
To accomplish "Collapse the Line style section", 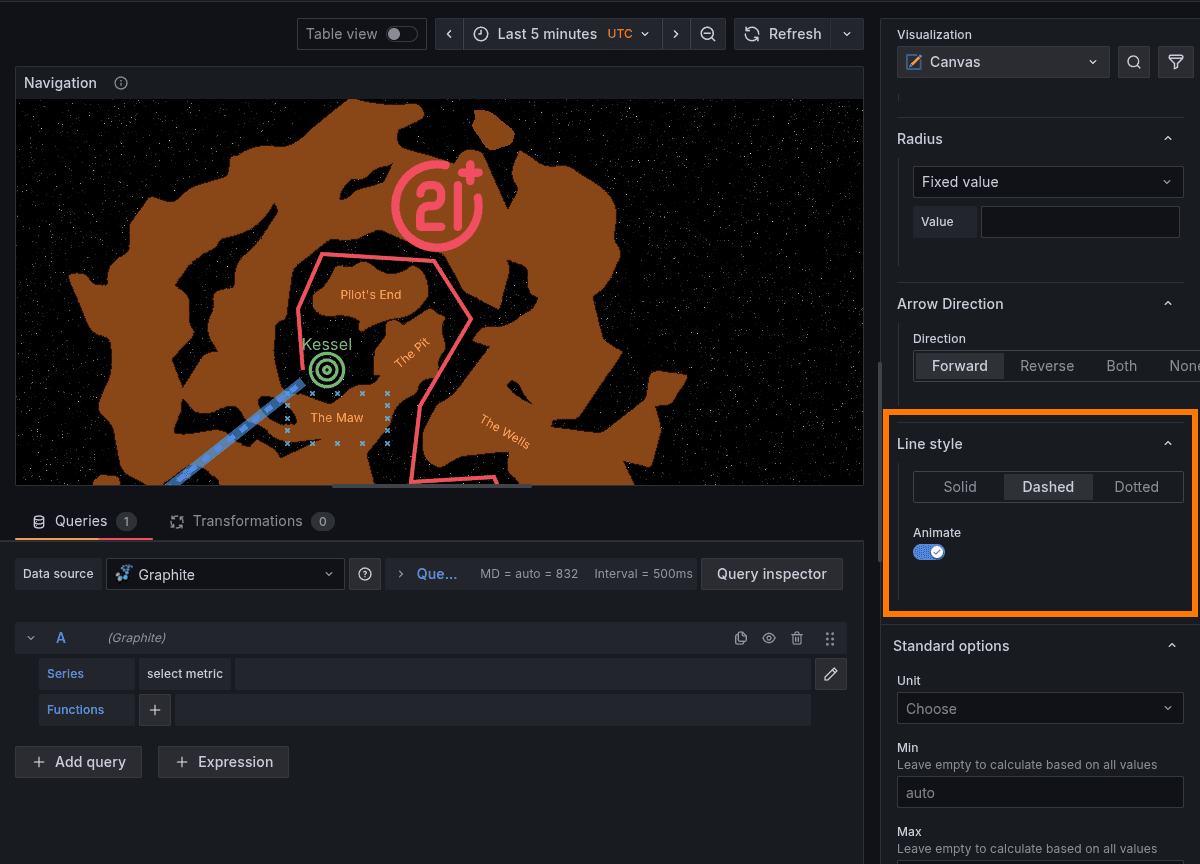I will 1167,443.
